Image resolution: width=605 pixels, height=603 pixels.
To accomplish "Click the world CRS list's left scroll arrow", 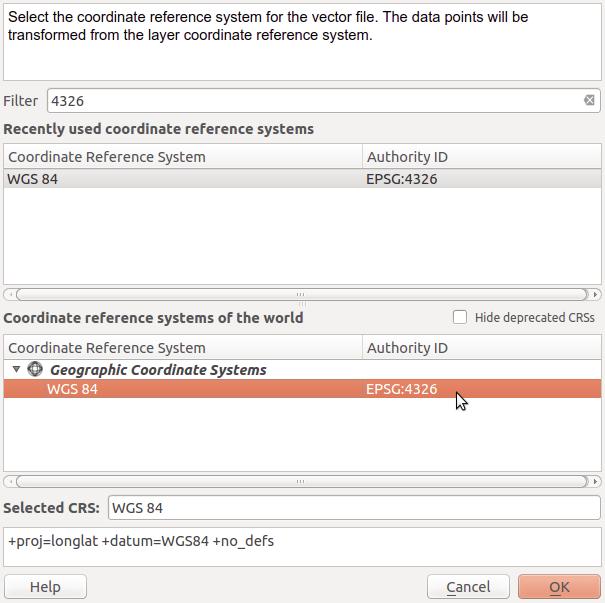I will pyautogui.click(x=10, y=481).
